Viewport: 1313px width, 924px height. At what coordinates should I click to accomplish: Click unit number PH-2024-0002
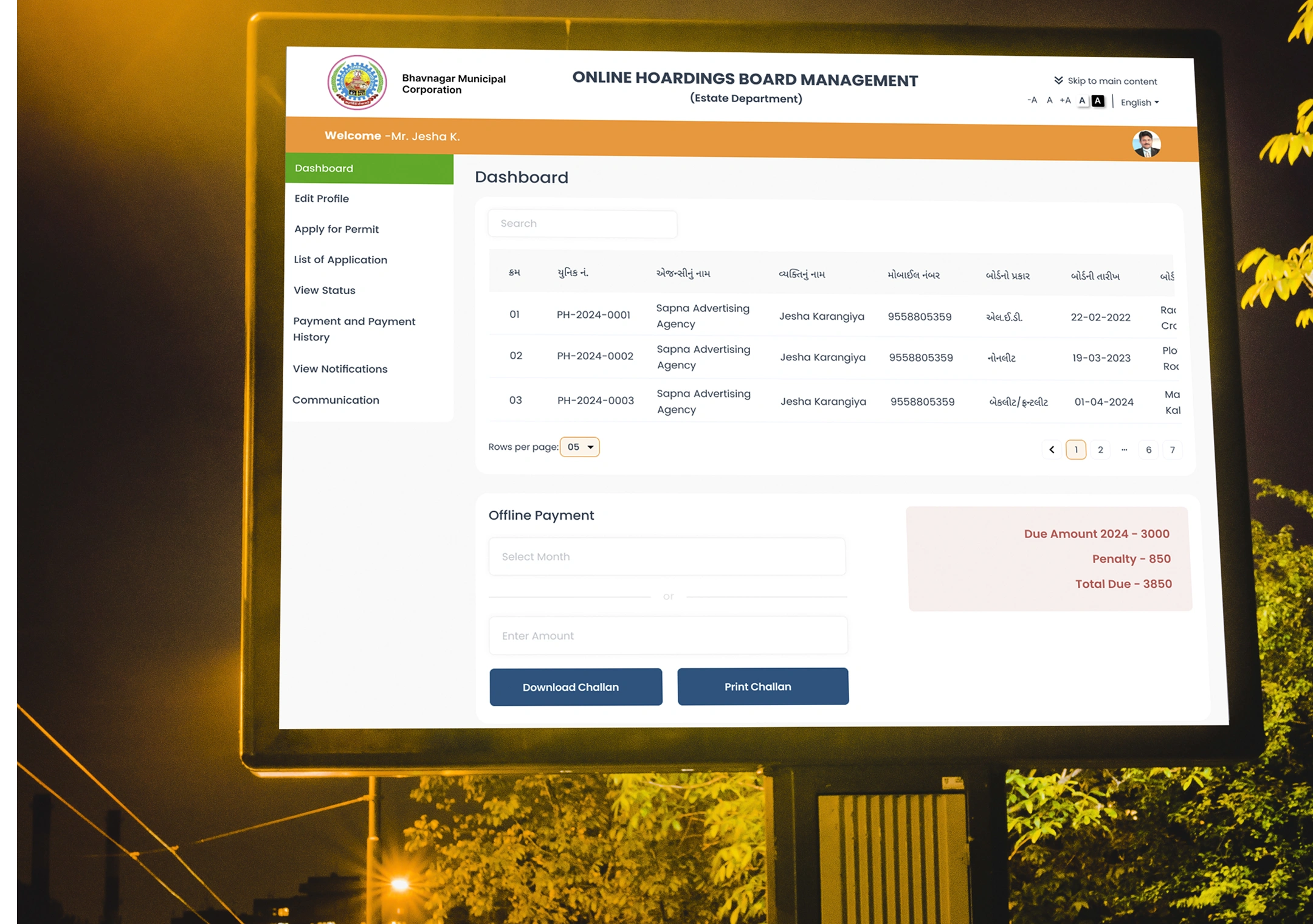[595, 356]
